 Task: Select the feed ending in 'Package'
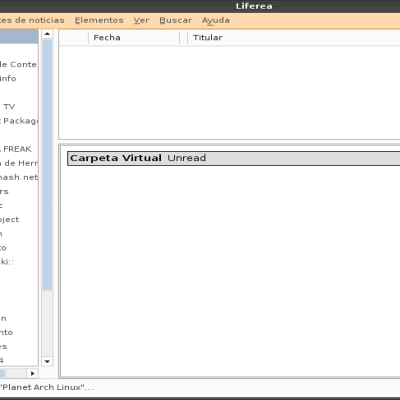pyautogui.click(x=19, y=121)
